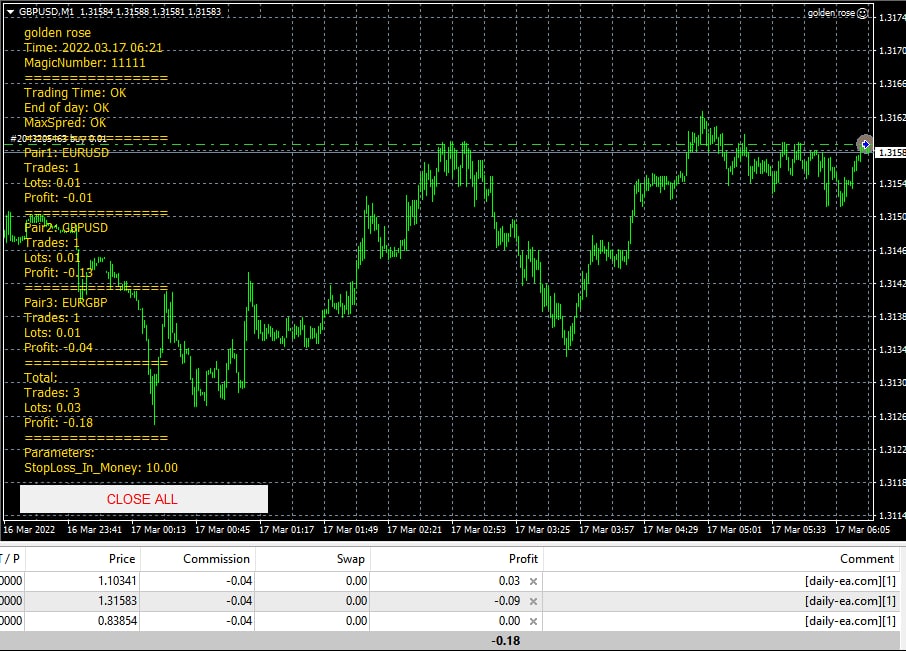
Task: Select the buy order arrow marker on chart
Action: coord(865,144)
